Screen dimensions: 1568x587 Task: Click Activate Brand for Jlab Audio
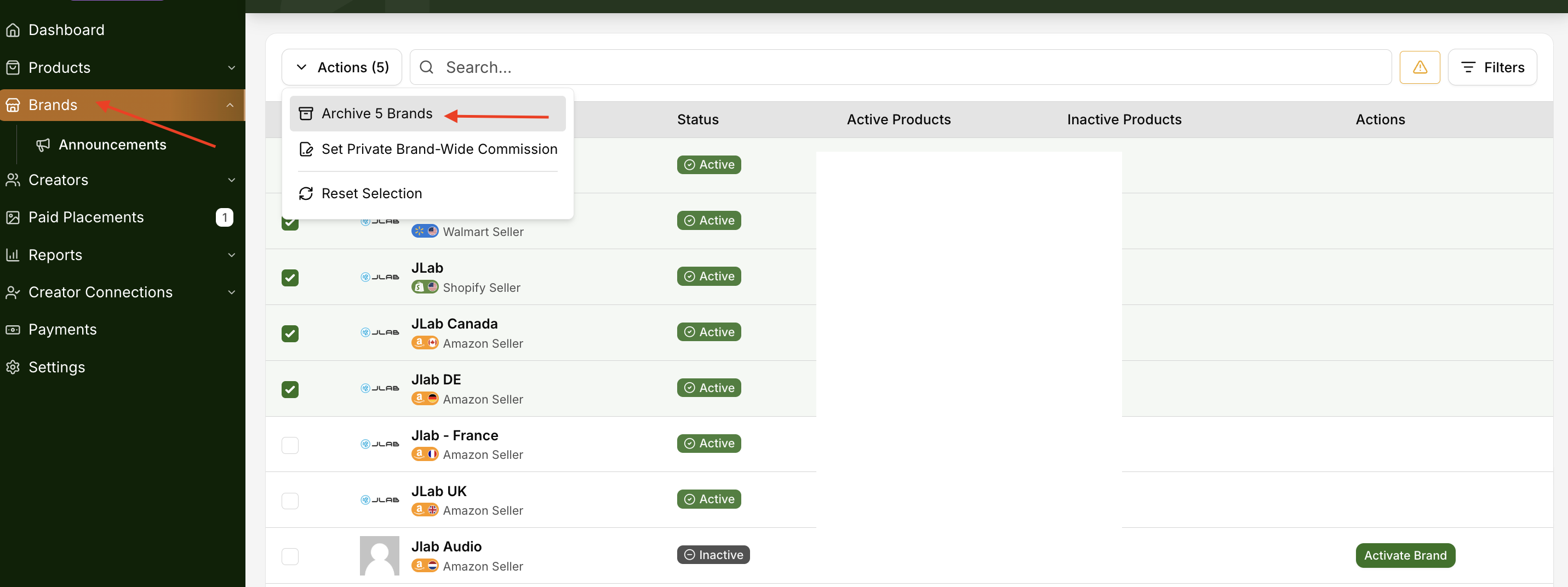(1405, 555)
